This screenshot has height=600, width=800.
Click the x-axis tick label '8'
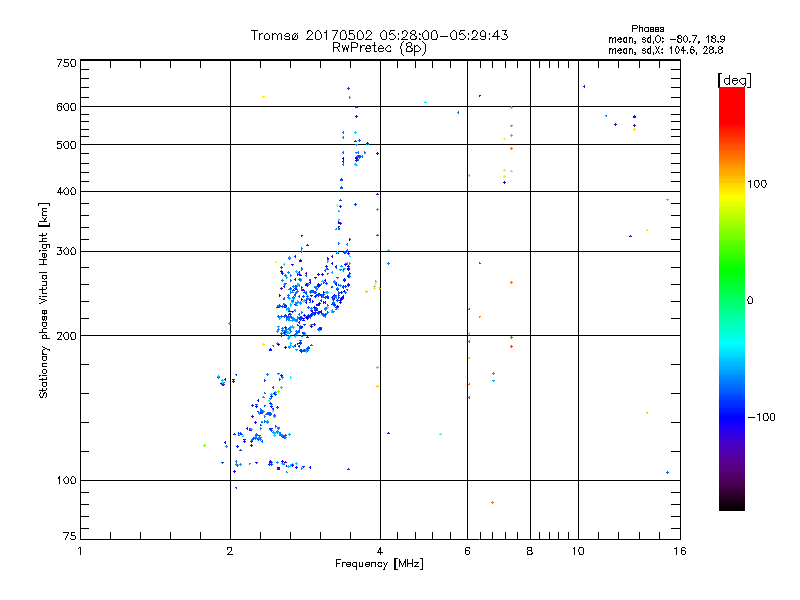(x=530, y=551)
